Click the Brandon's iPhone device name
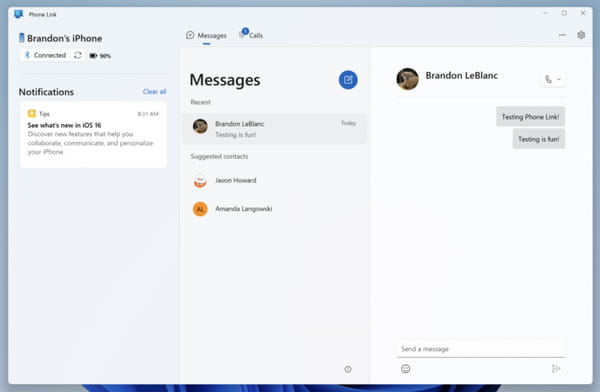The image size is (600, 392). point(65,38)
